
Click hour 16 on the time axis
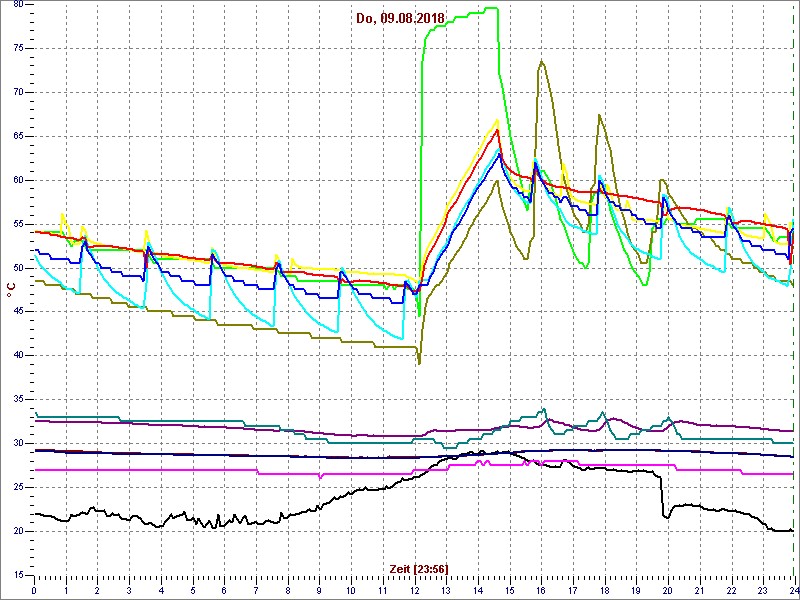point(541,590)
